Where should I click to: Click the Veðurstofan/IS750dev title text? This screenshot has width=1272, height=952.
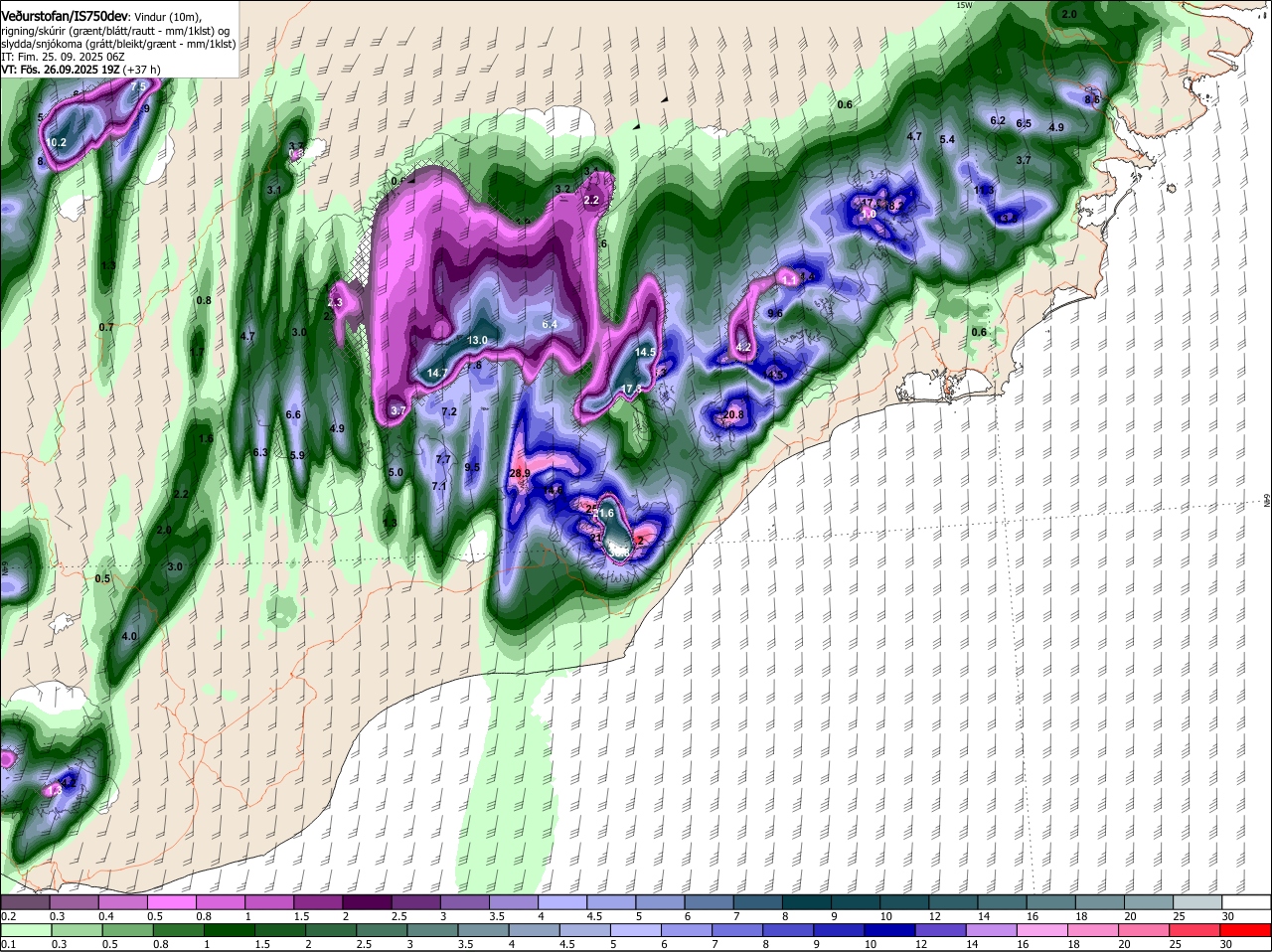point(65,16)
